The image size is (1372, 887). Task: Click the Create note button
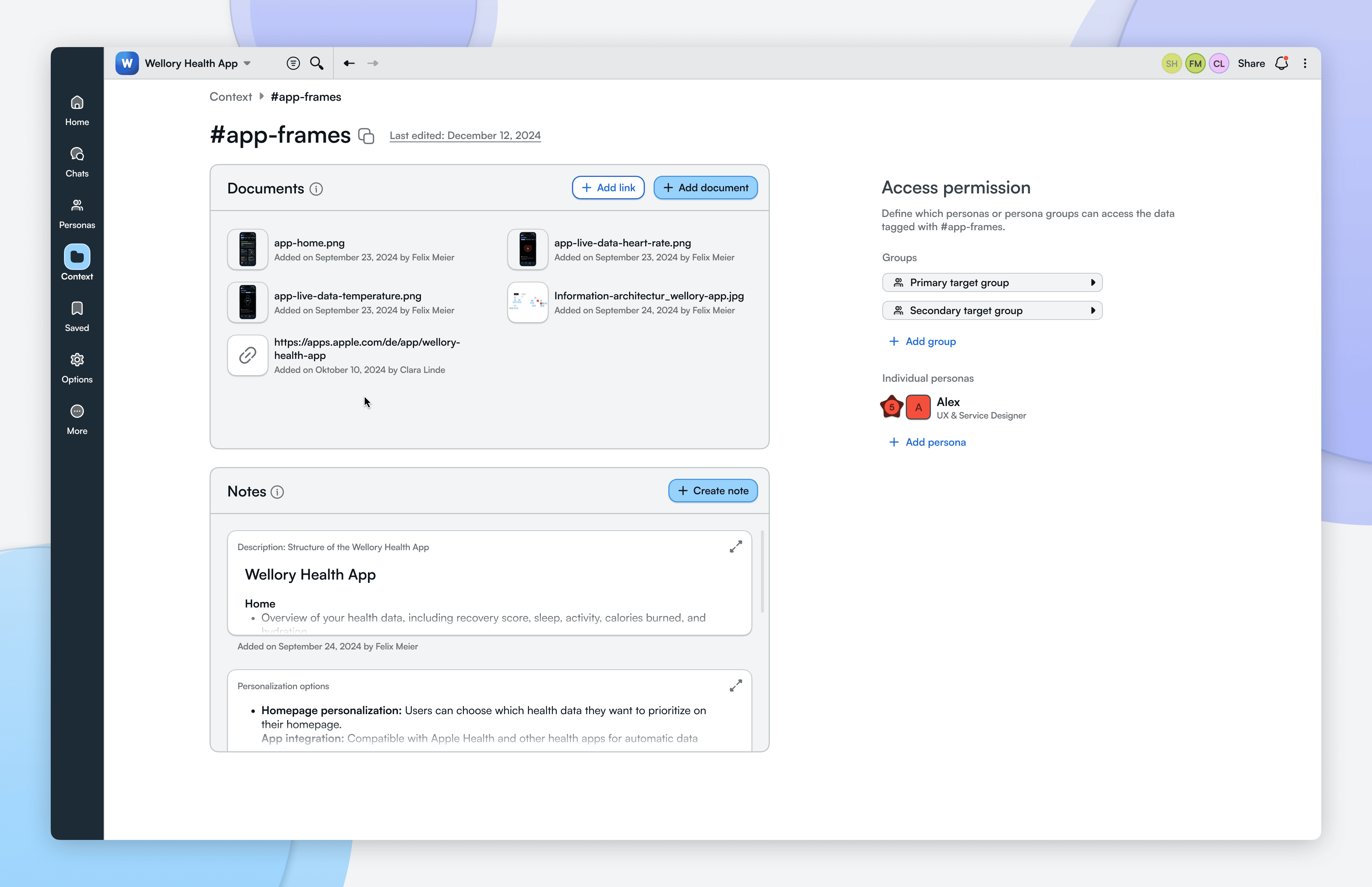[x=713, y=491]
